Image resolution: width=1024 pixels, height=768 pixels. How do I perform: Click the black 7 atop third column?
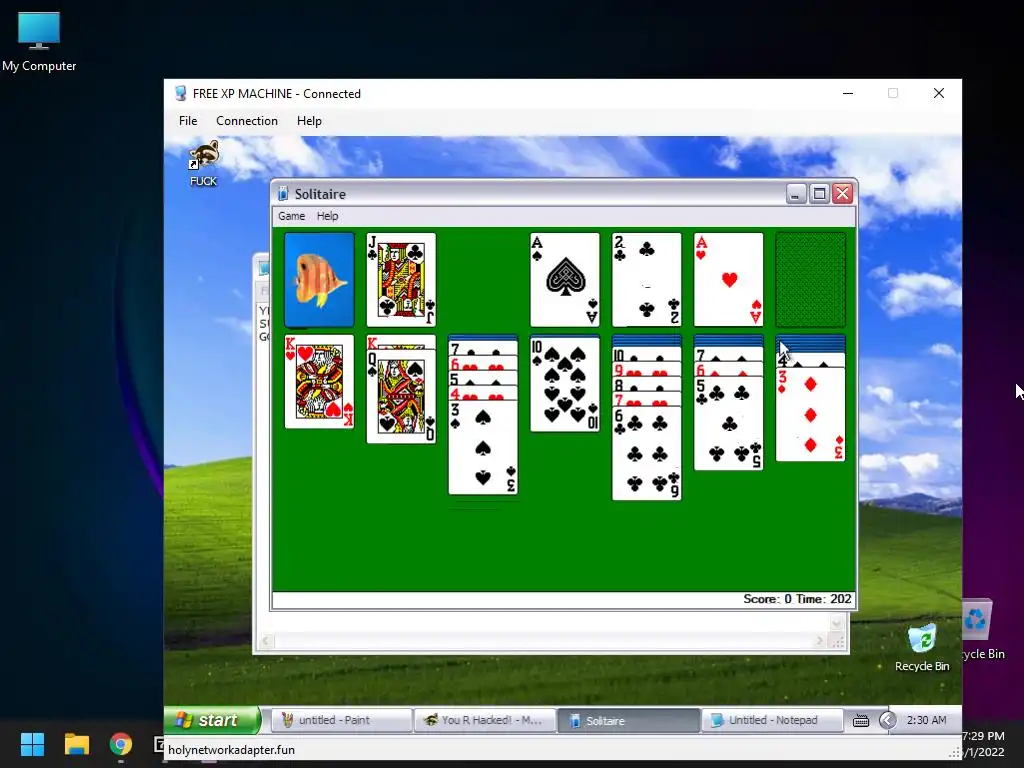pos(483,349)
